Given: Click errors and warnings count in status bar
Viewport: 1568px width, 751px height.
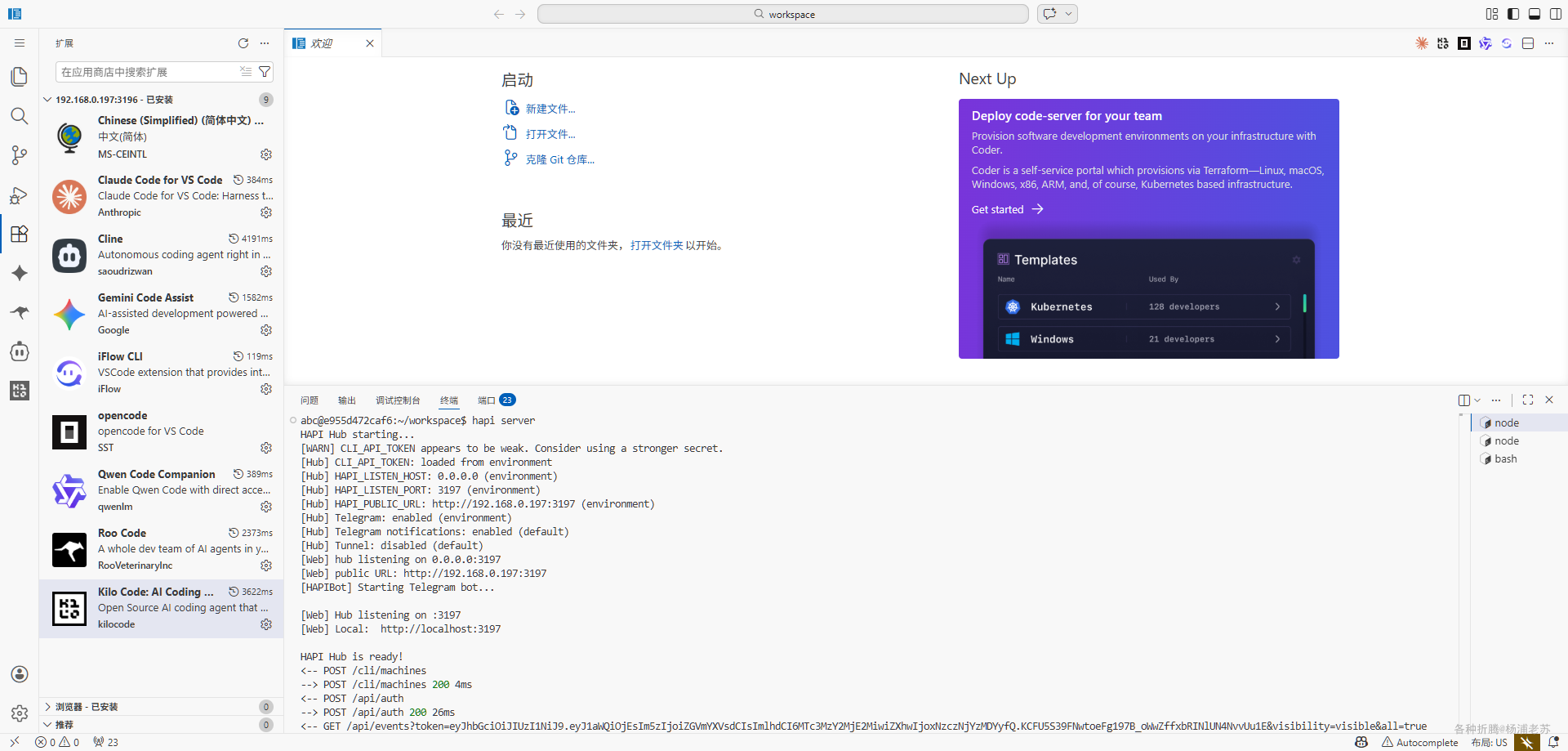Looking at the screenshot, I should tap(57, 742).
